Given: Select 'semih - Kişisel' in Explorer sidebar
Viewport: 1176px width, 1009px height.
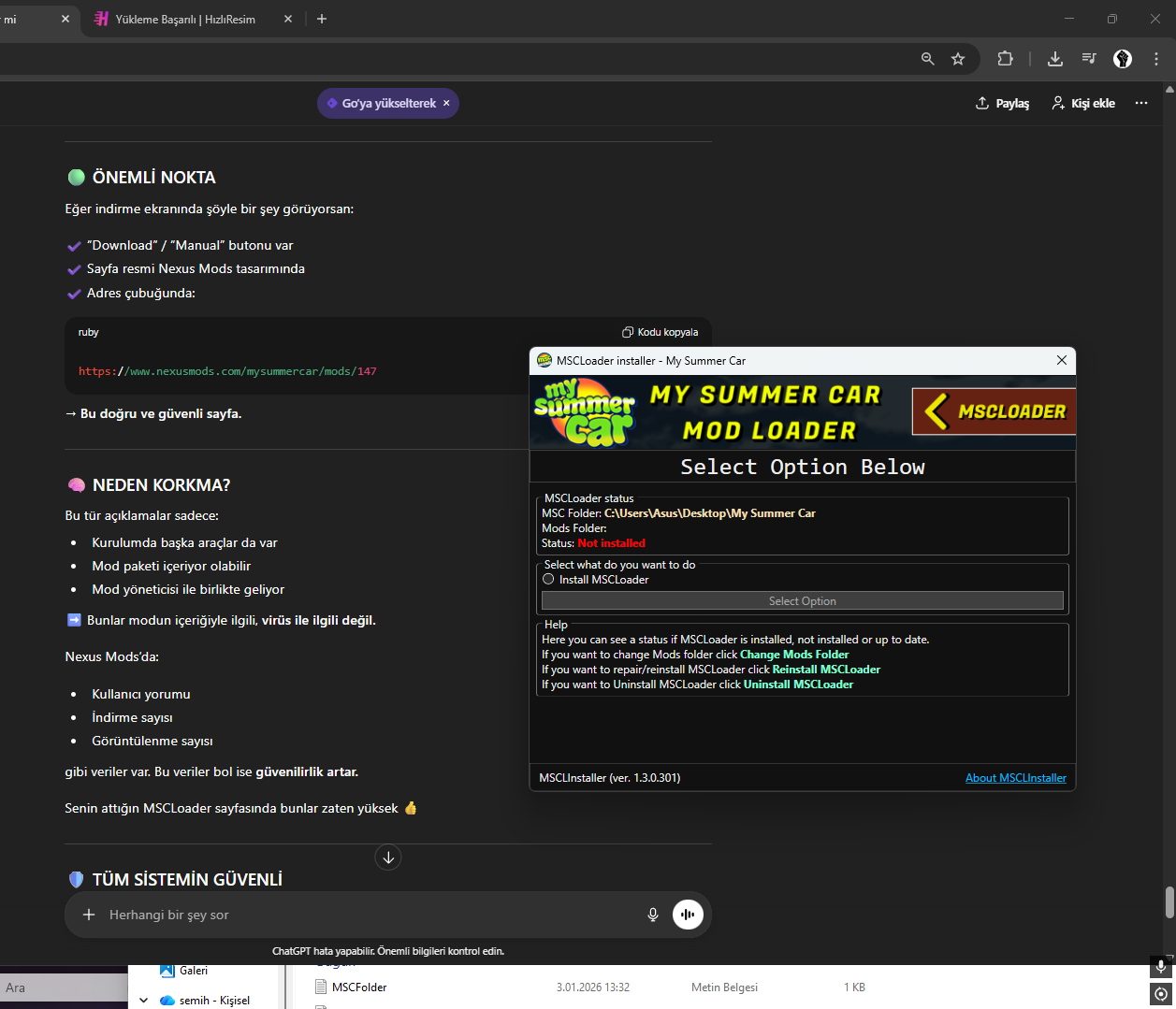Looking at the screenshot, I should pos(214,1001).
